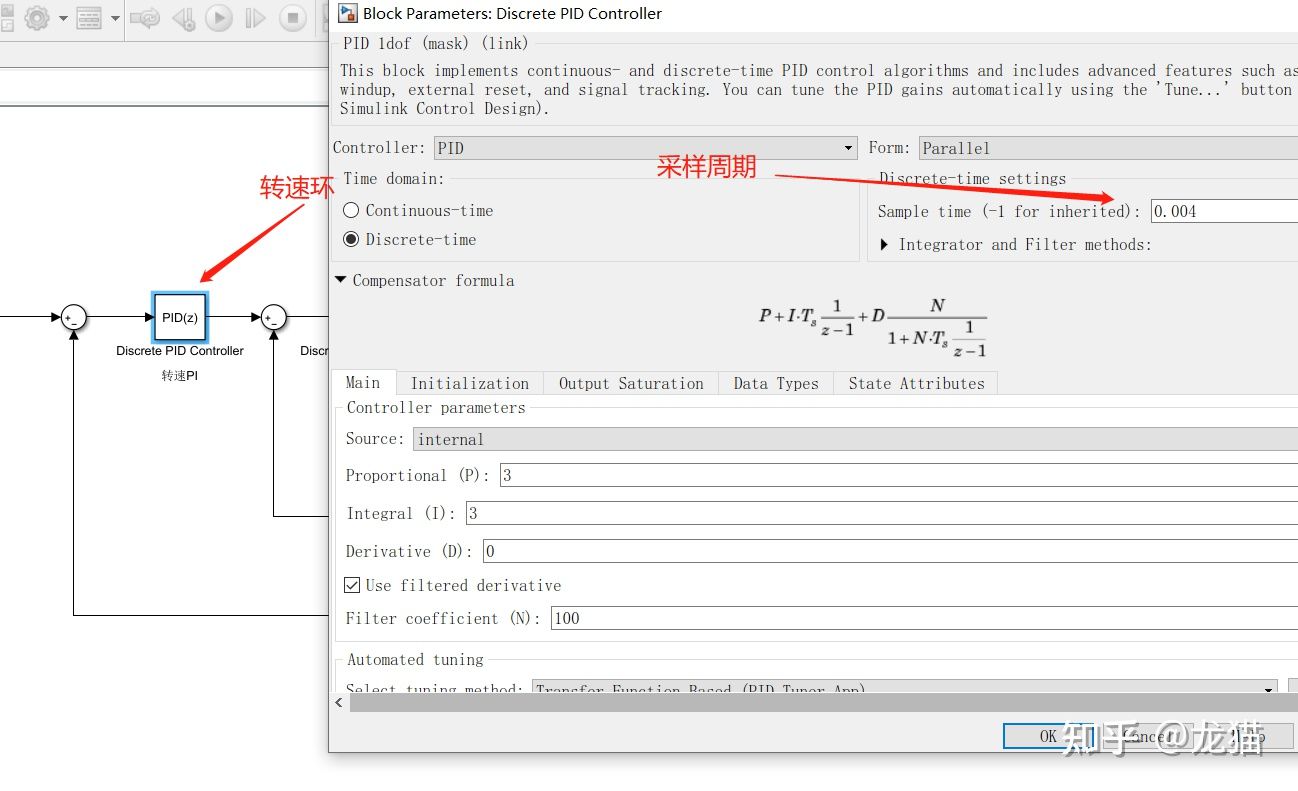Image resolution: width=1298 pixels, height=791 pixels.
Task: Run the simulation with Play button
Action: pos(218,18)
